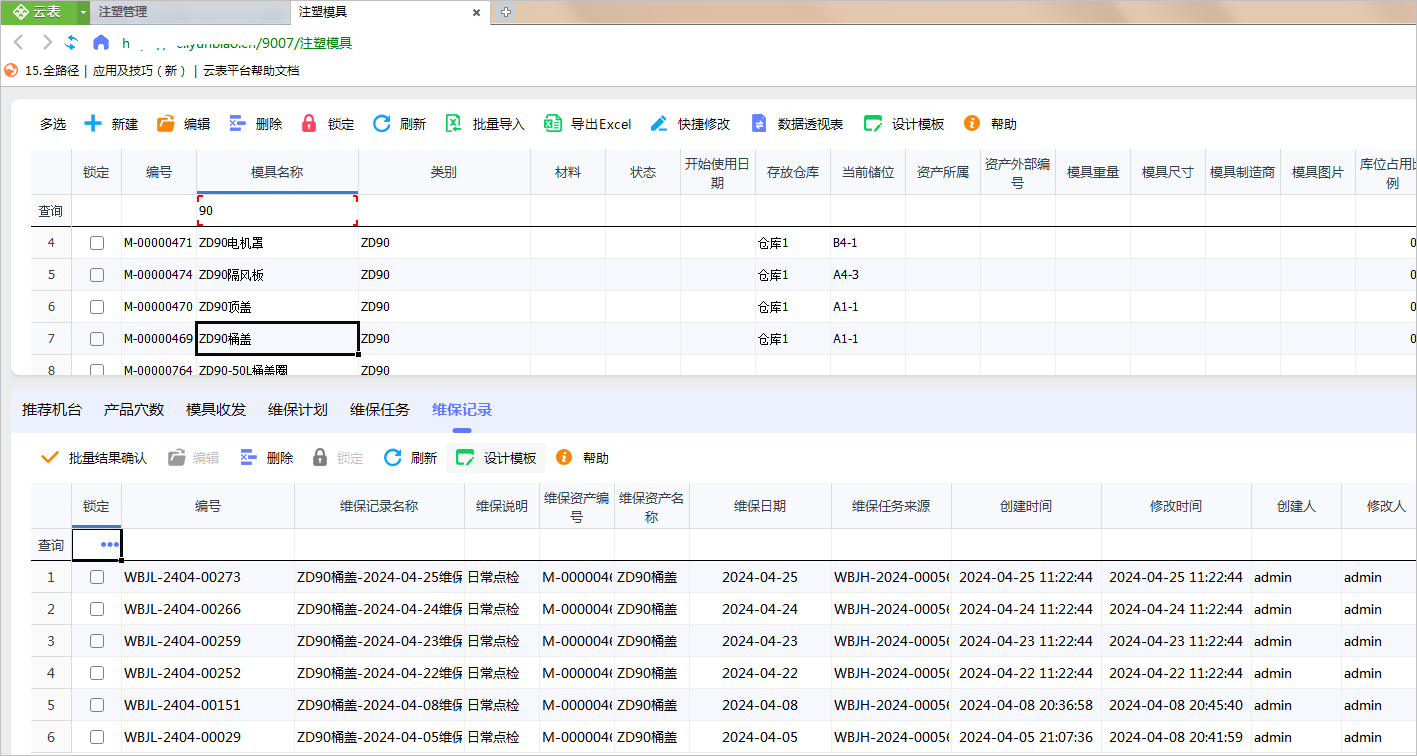Click the lower panel 设计模板 icon
Screen dimensions: 1417x756
point(465,458)
